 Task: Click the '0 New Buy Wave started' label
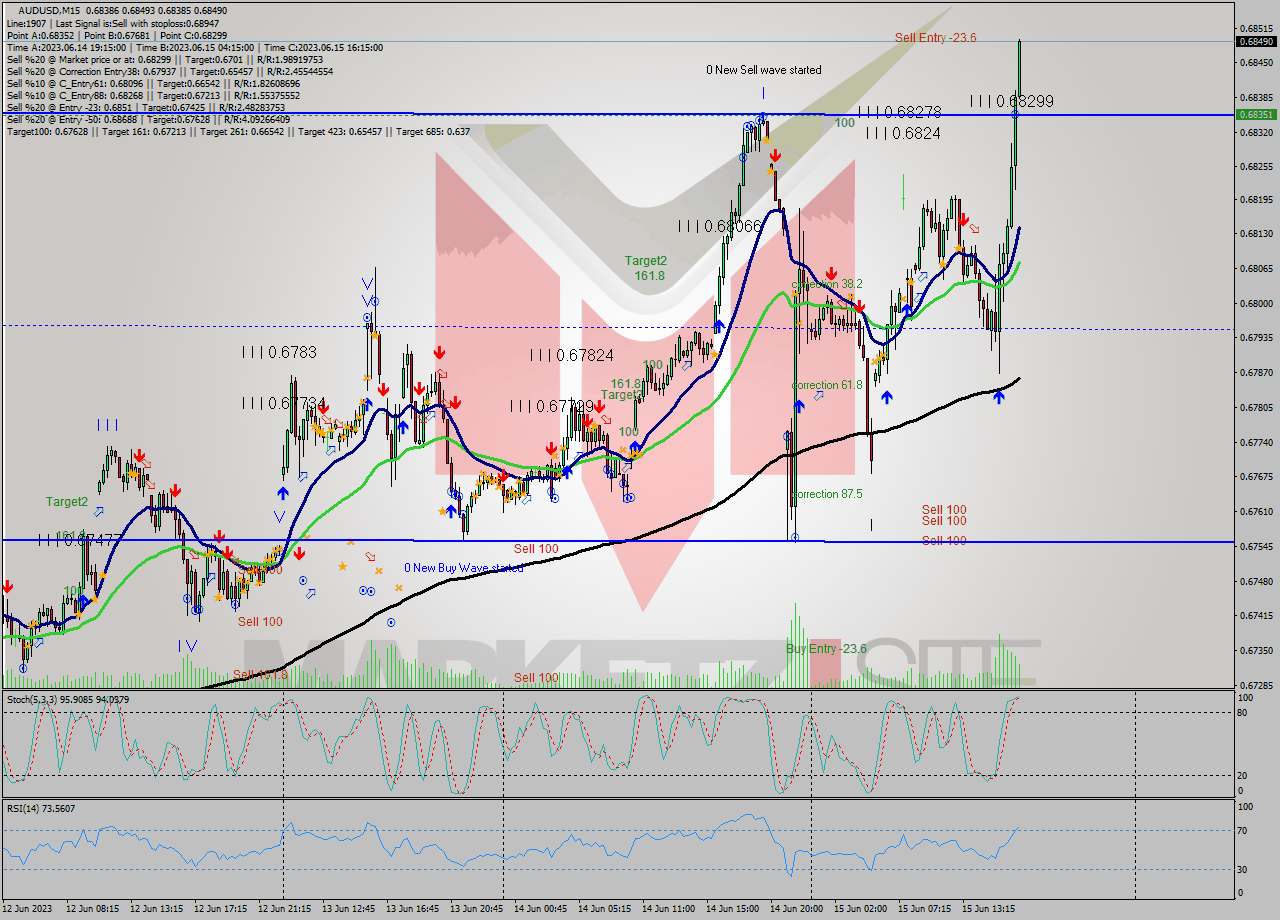pyautogui.click(x=463, y=568)
